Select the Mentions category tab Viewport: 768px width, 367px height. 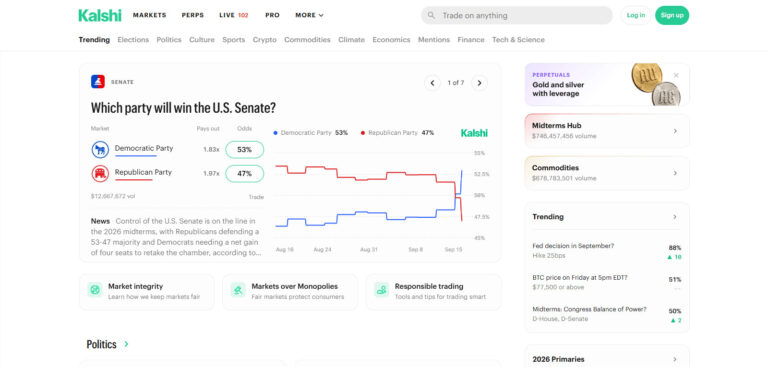coord(433,40)
